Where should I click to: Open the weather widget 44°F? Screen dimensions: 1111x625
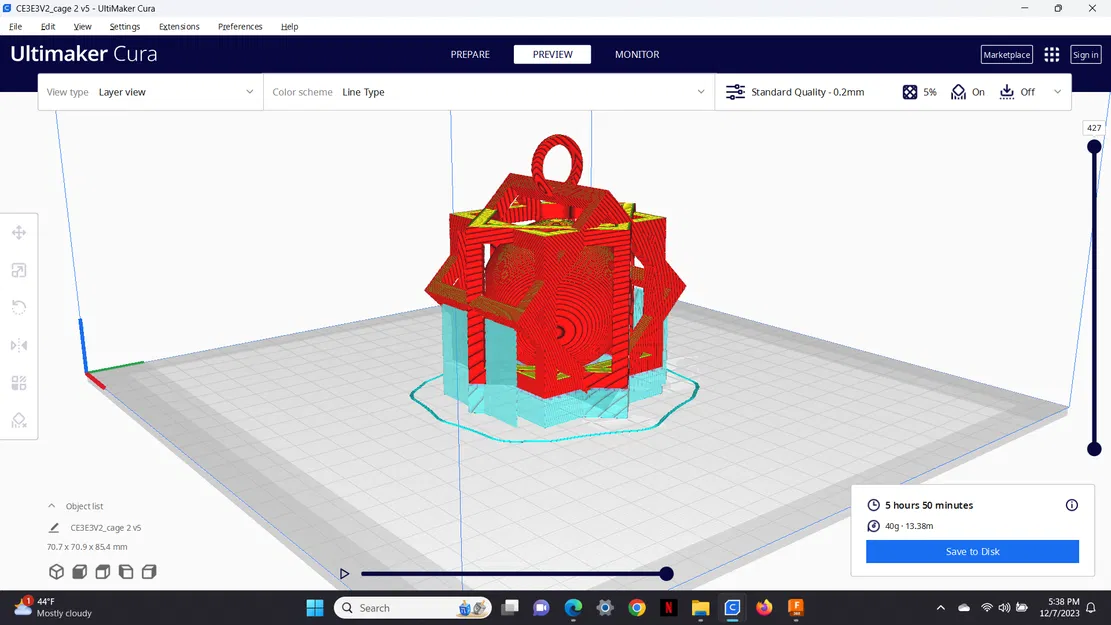click(x=54, y=607)
